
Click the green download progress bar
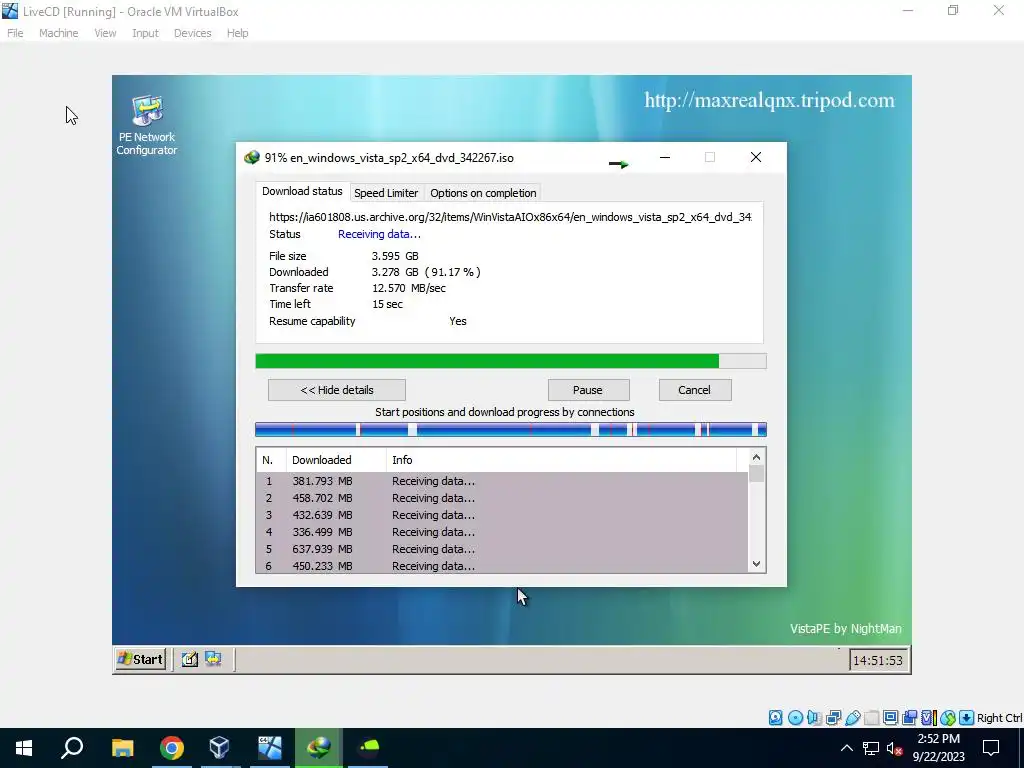pyautogui.click(x=511, y=361)
